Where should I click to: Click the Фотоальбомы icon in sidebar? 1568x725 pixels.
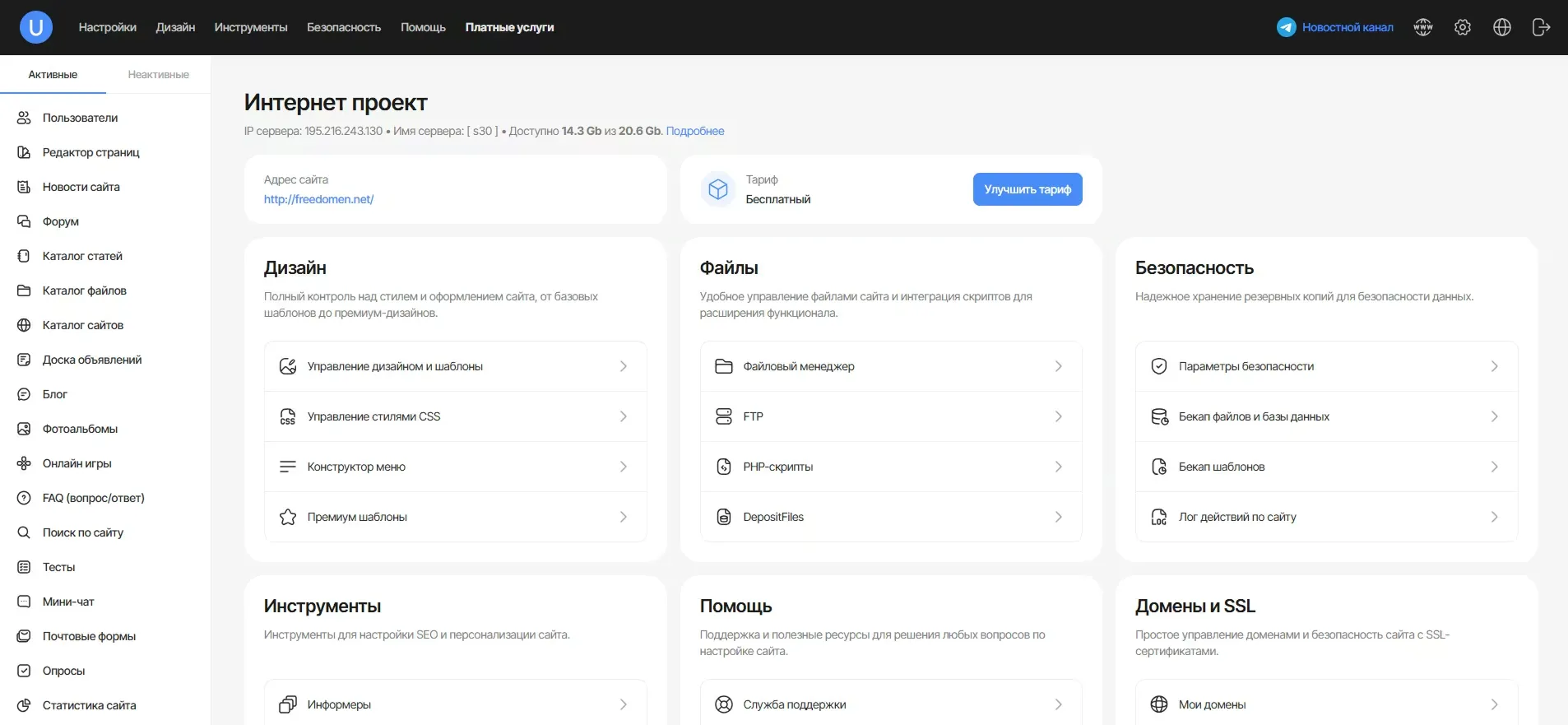24,429
